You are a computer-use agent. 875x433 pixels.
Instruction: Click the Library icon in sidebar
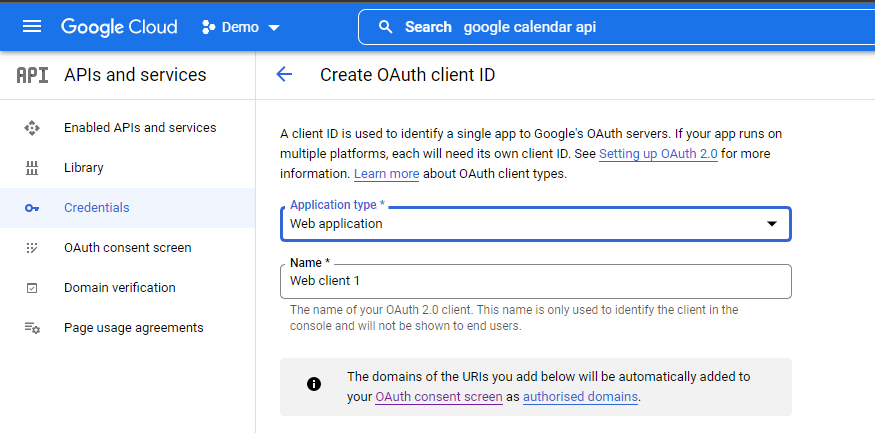(x=32, y=168)
